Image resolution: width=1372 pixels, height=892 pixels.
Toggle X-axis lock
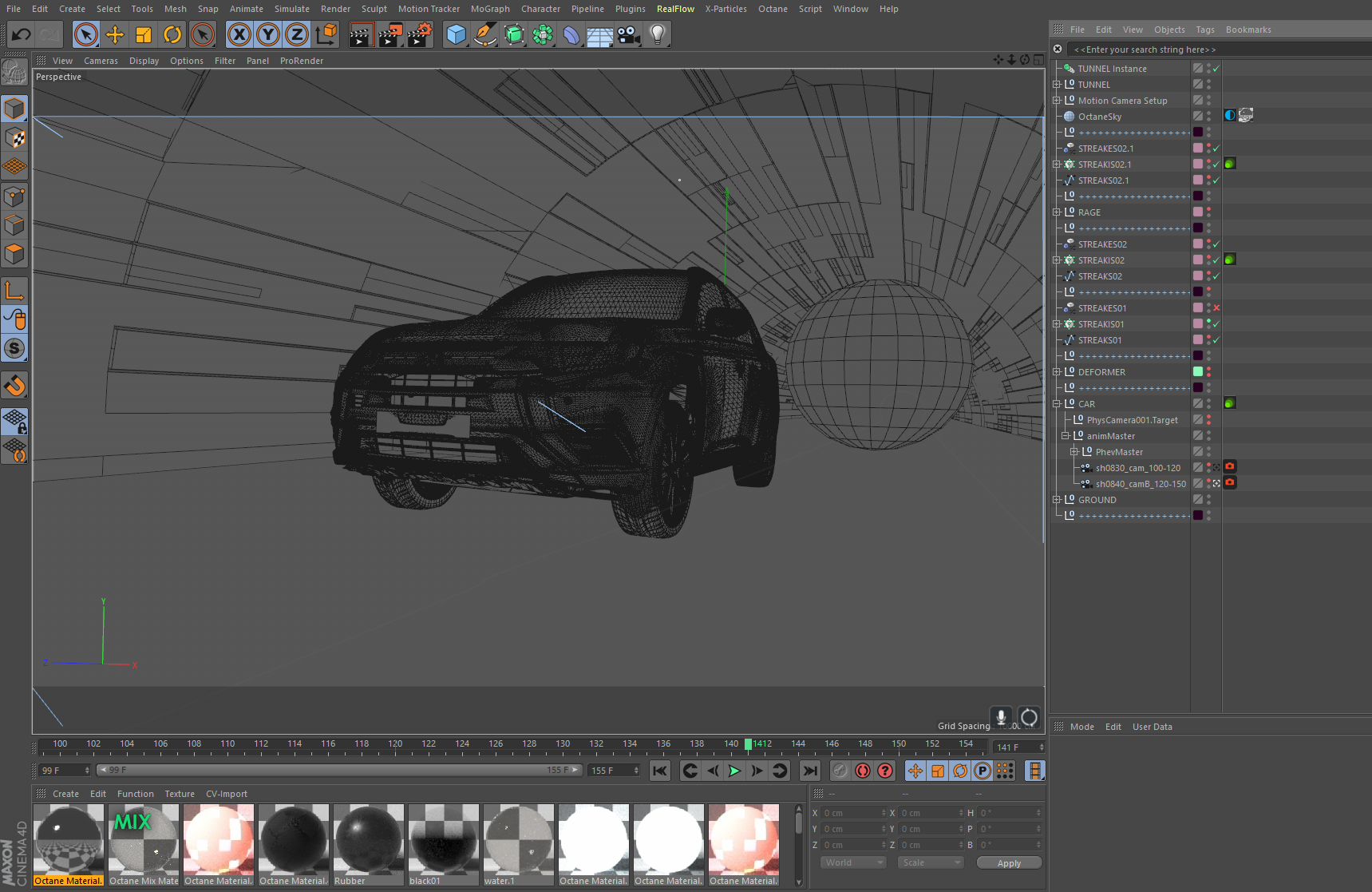[239, 34]
